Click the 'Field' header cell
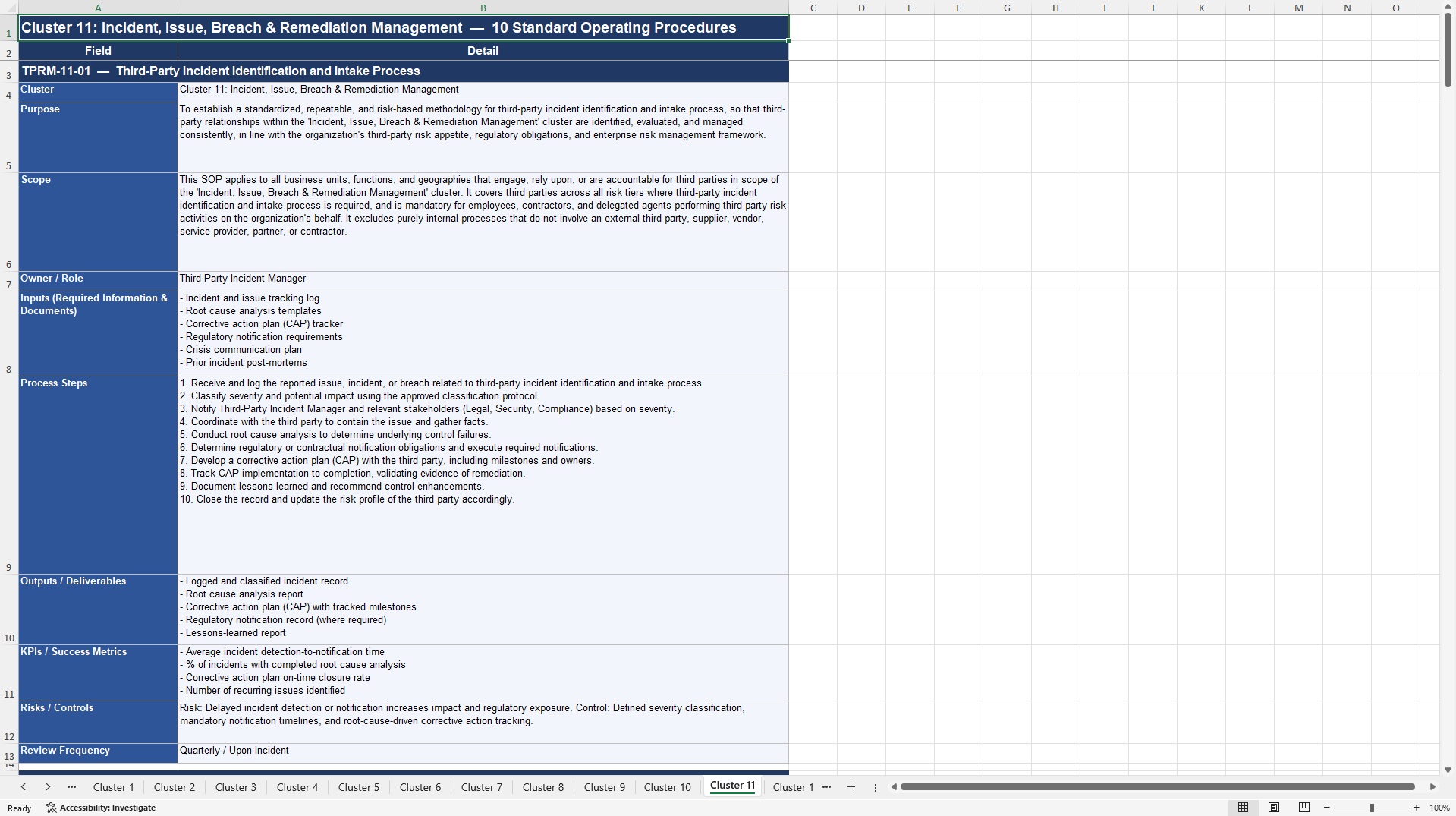 98,51
